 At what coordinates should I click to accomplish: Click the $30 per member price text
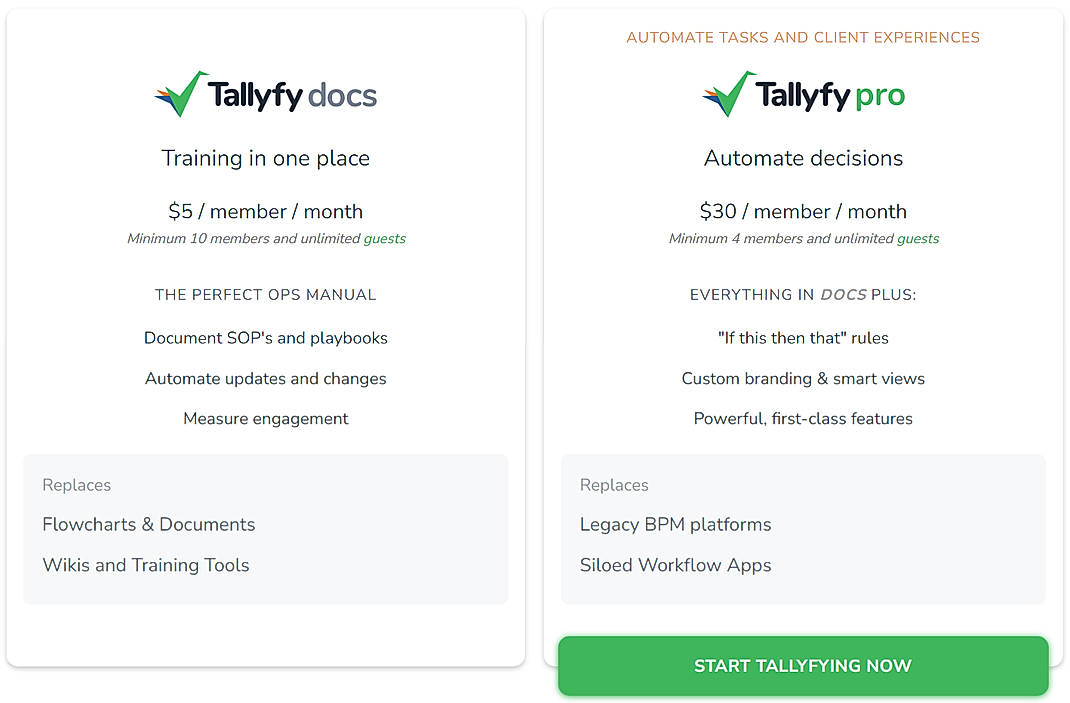[803, 211]
